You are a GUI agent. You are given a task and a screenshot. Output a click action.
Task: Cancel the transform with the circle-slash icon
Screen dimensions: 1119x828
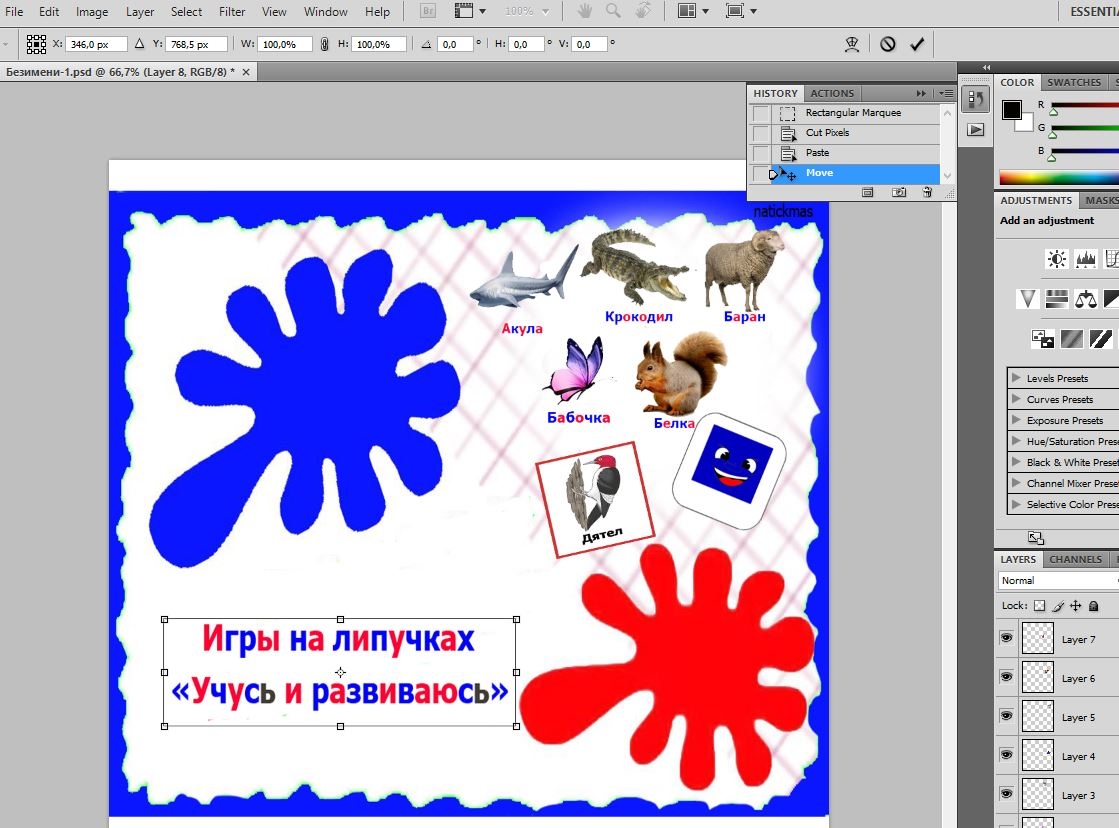(x=887, y=44)
